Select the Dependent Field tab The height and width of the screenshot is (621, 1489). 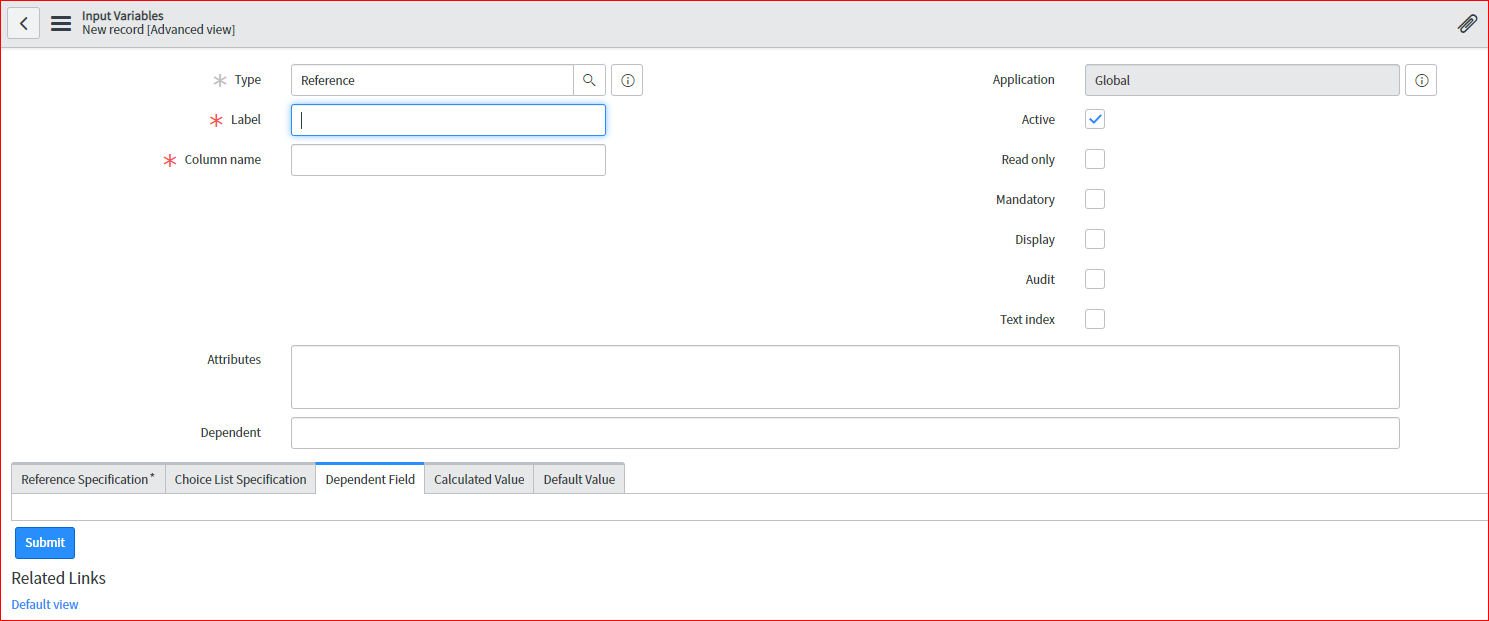pyautogui.click(x=370, y=479)
